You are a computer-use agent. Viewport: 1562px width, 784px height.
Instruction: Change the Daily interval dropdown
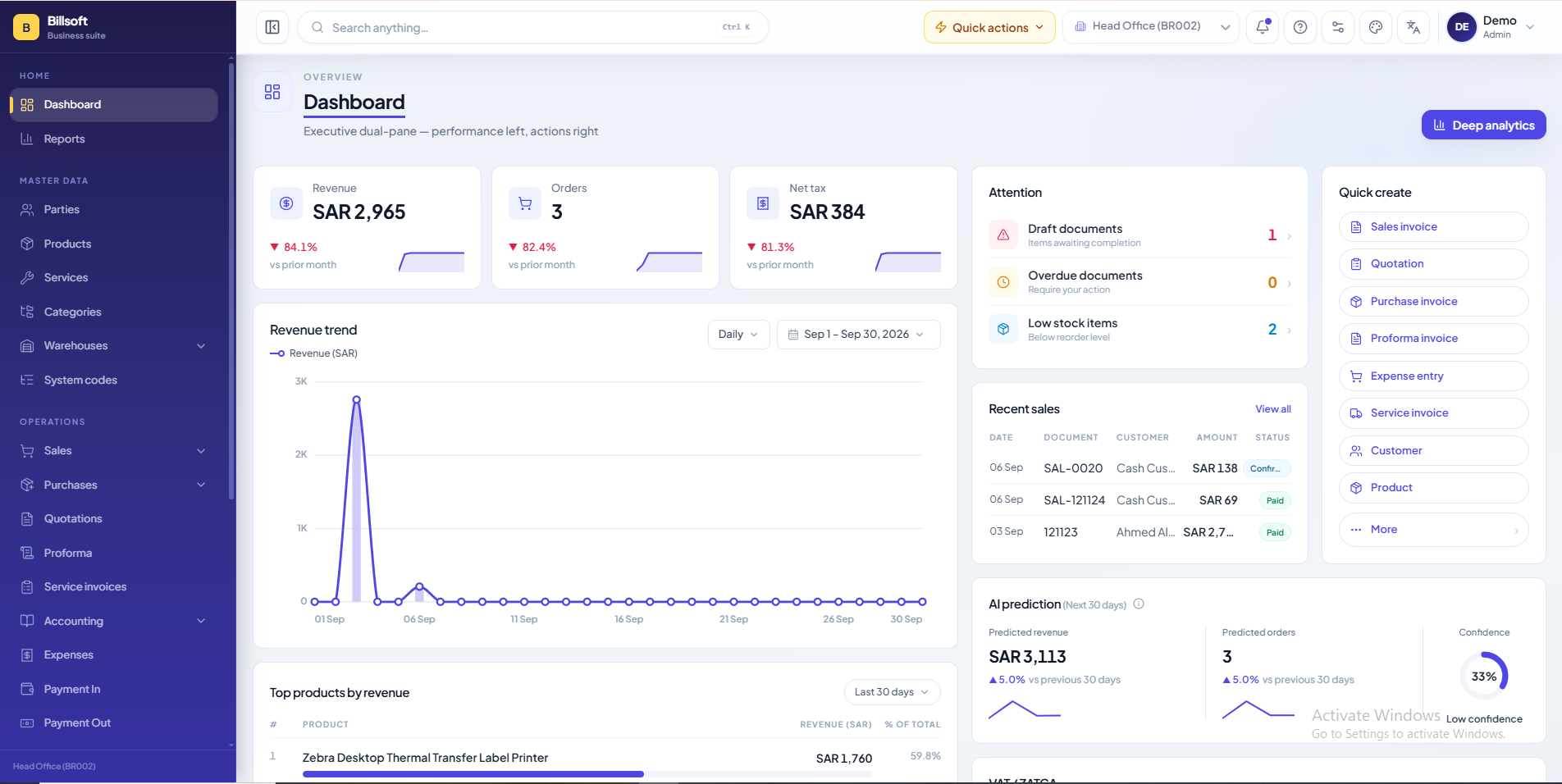point(738,335)
